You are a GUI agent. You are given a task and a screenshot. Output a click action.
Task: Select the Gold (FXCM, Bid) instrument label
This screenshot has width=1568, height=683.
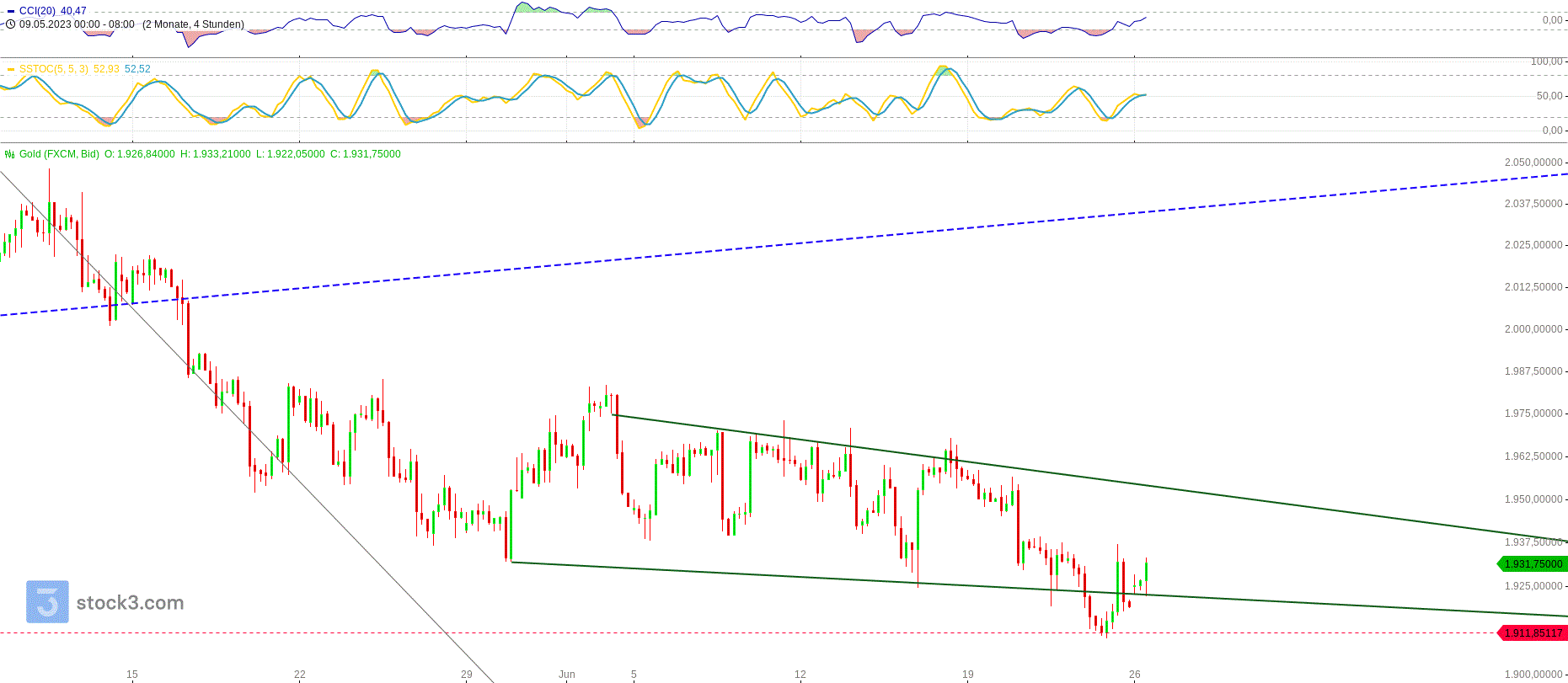pyautogui.click(x=59, y=154)
